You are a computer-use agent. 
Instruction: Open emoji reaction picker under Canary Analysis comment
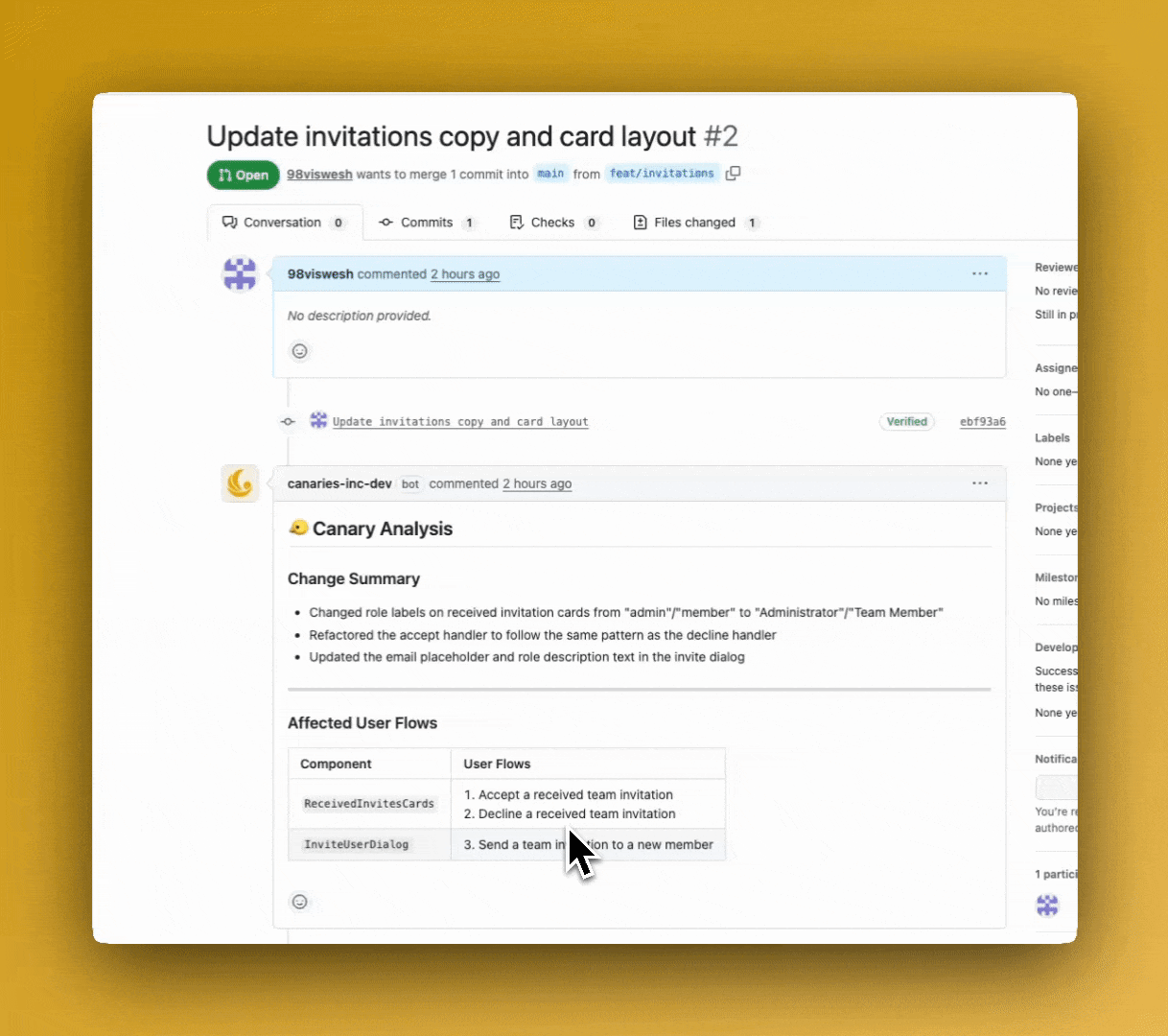(x=299, y=902)
